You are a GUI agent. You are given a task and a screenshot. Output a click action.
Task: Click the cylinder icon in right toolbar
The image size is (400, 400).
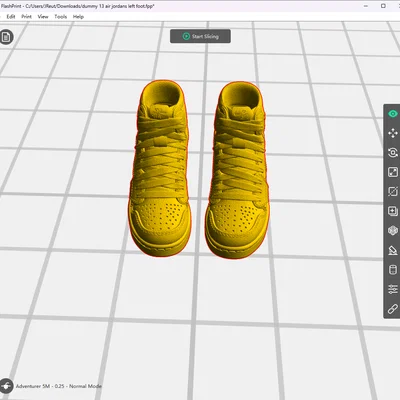point(393,270)
